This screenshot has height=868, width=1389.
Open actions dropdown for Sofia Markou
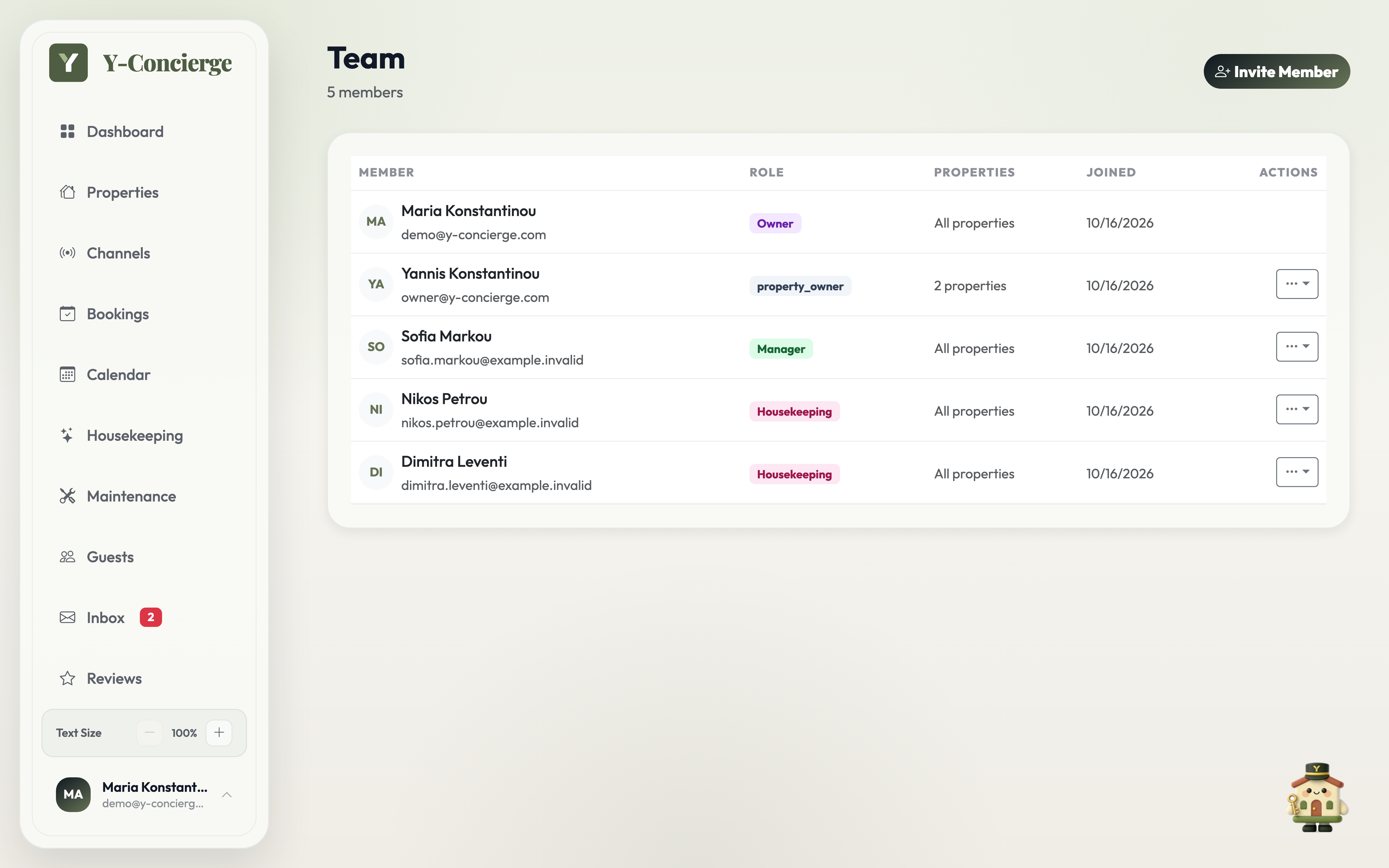point(1297,347)
